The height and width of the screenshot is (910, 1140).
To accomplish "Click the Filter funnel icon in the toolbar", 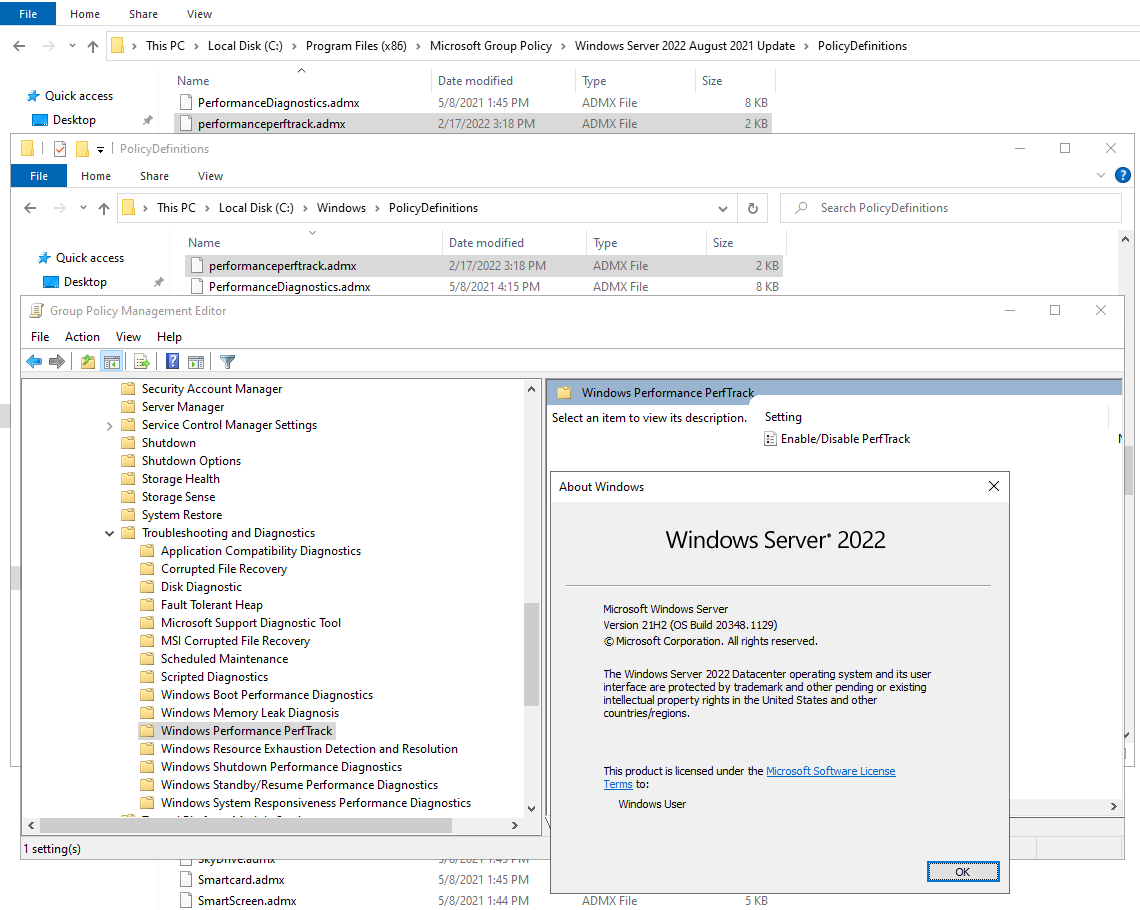I will pos(228,361).
